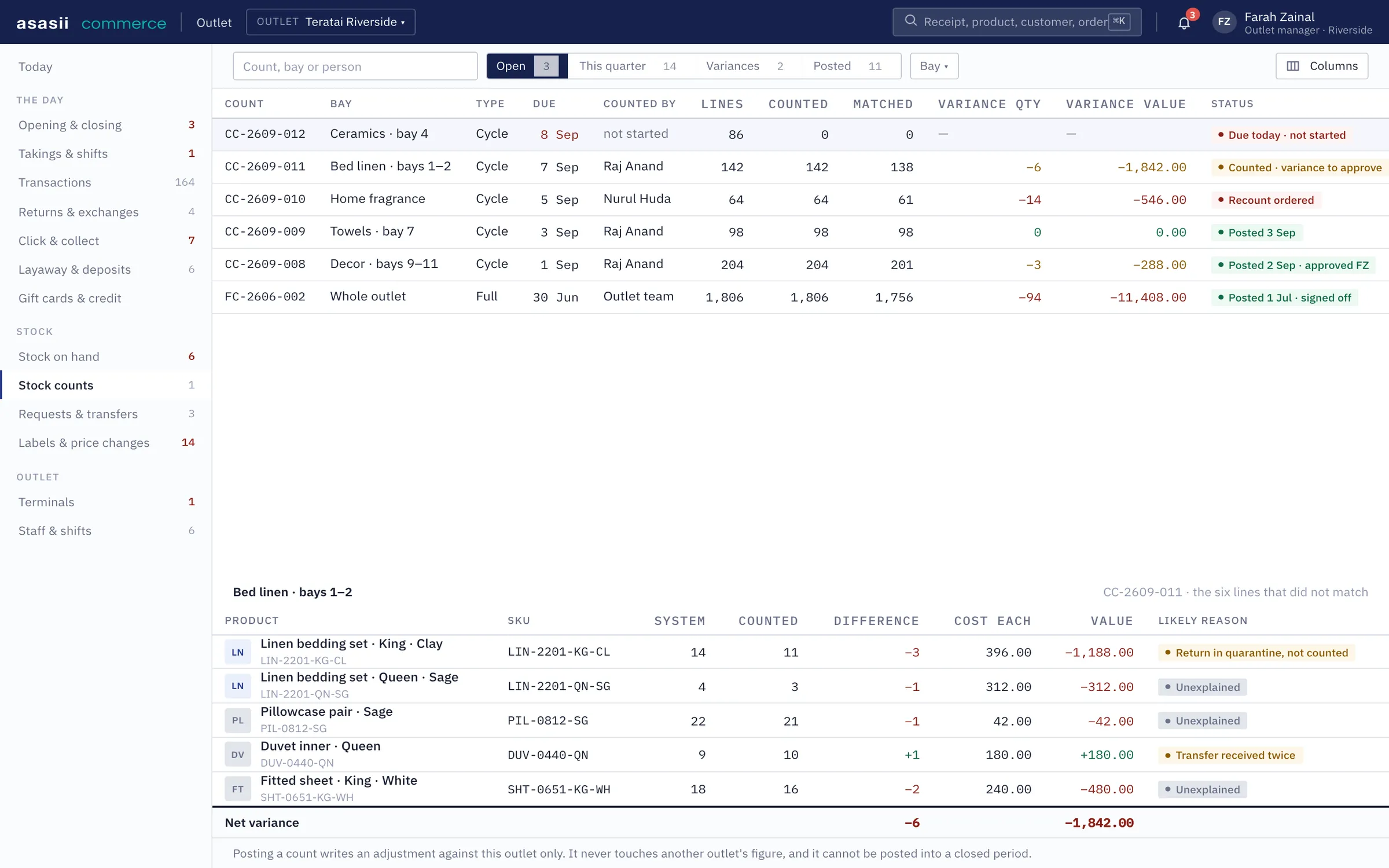Show the This quarter tab
Viewport: 1389px width, 868px height.
(x=628, y=66)
